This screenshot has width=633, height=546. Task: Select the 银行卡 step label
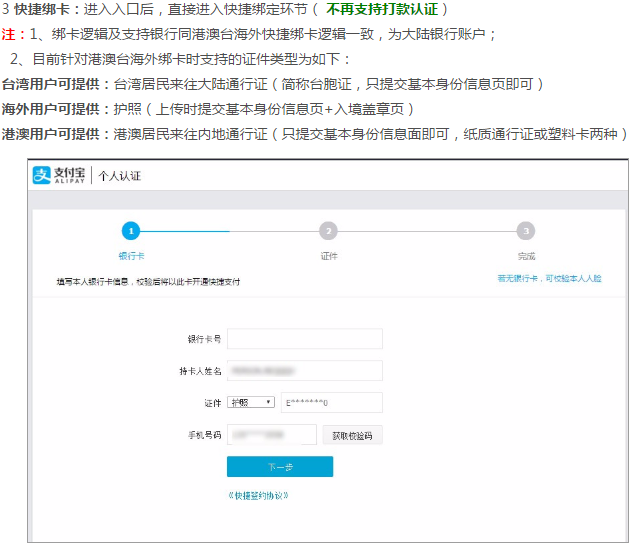(130, 256)
